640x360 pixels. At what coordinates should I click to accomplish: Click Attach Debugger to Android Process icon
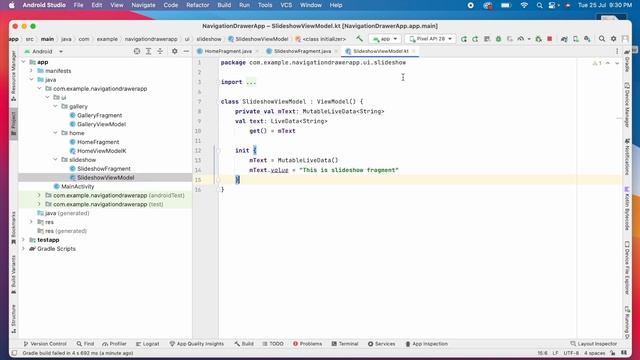click(x=538, y=39)
